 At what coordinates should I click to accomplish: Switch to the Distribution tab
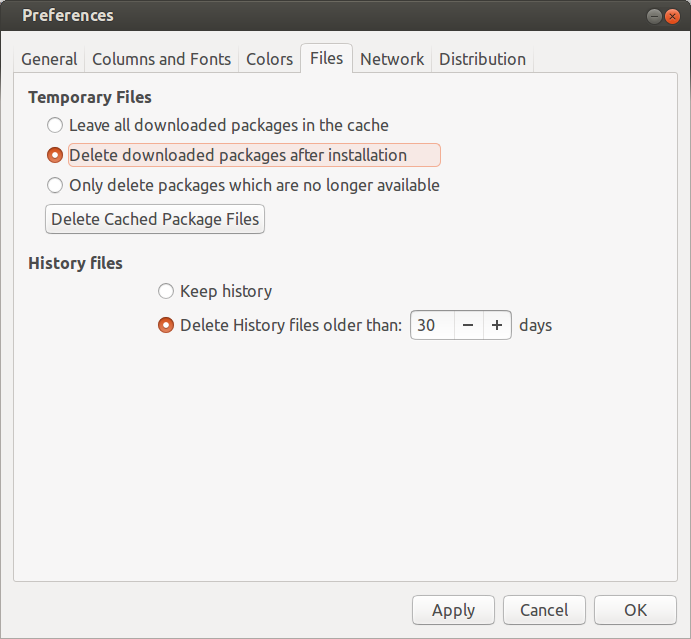pos(482,59)
